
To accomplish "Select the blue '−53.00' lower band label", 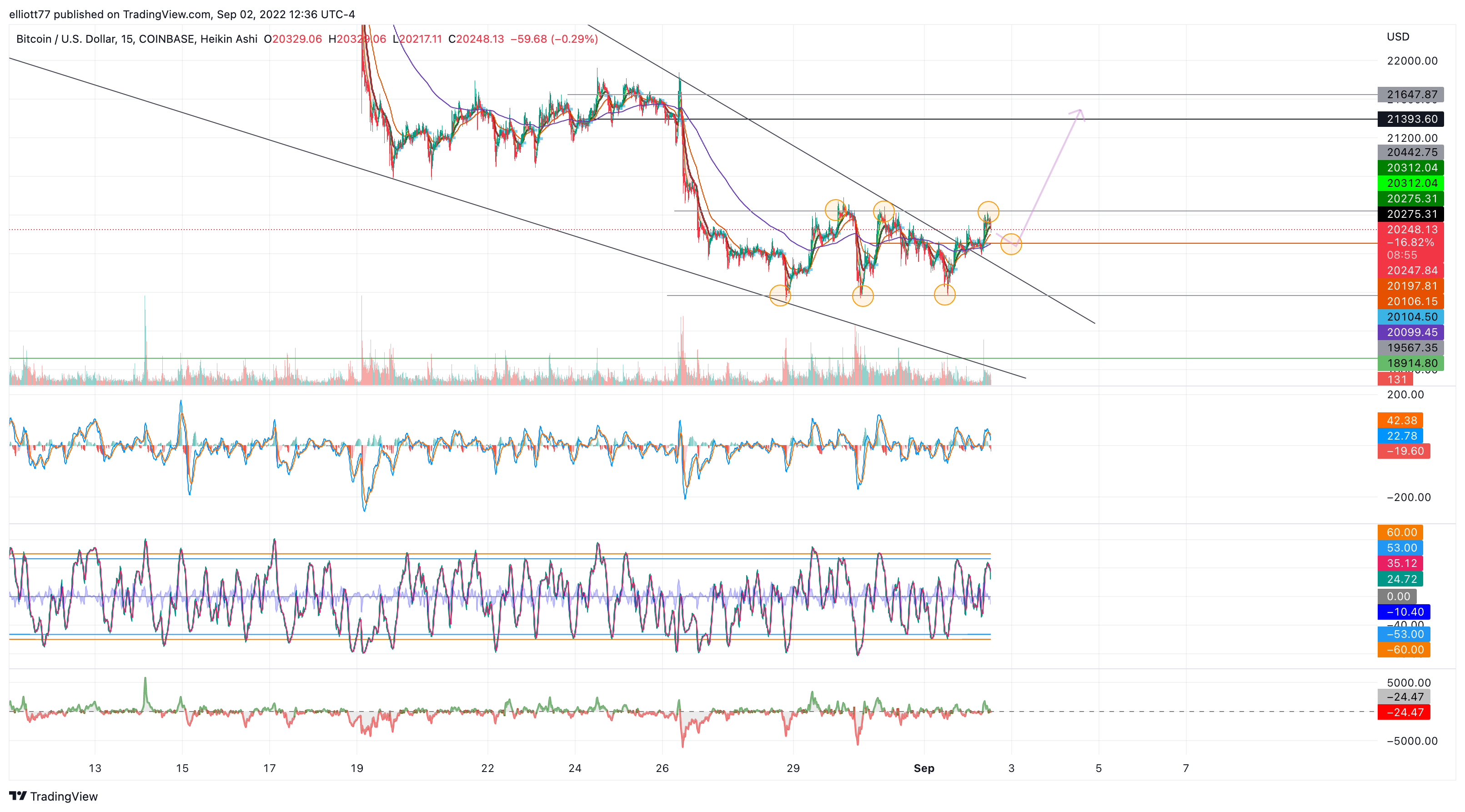I will pyautogui.click(x=1404, y=634).
